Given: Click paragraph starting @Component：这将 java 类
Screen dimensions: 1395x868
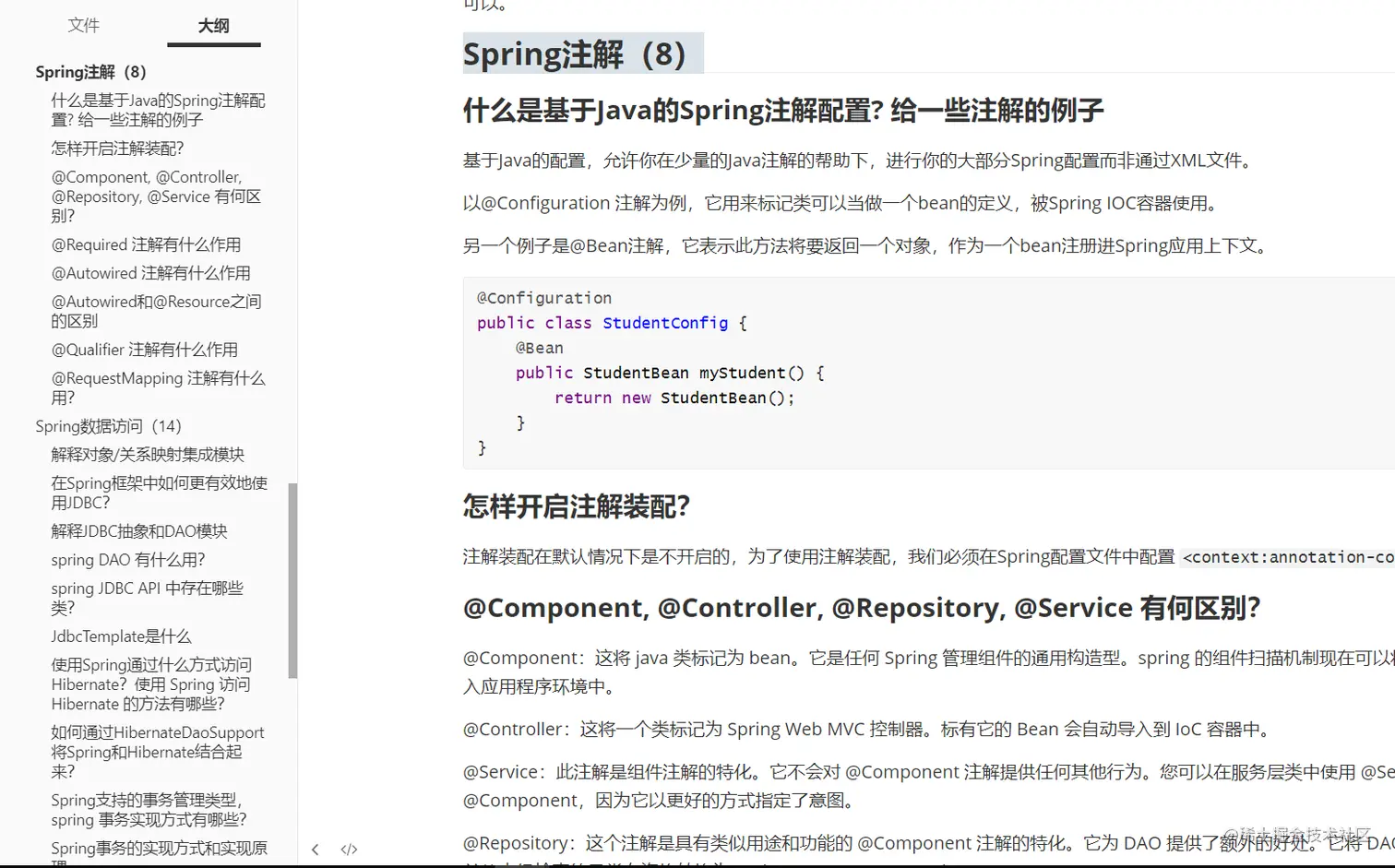Looking at the screenshot, I should [x=929, y=672].
